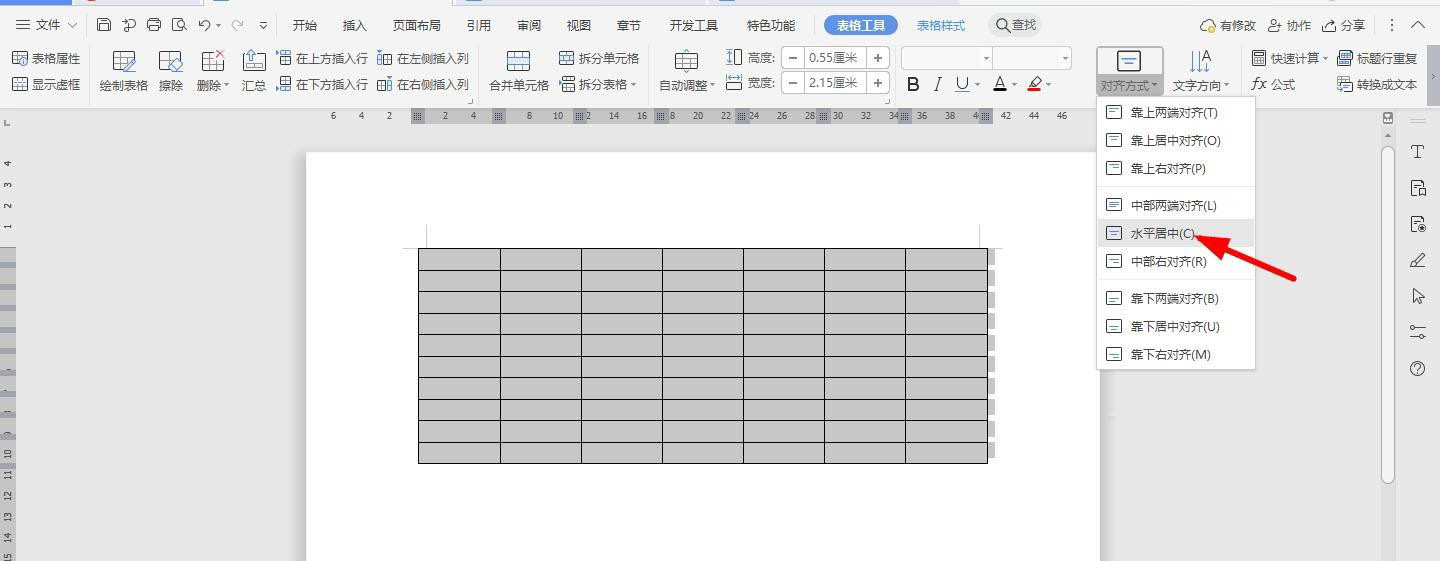Open the 汇总 summary tool
Screen dimensions: 1440x561
254,71
